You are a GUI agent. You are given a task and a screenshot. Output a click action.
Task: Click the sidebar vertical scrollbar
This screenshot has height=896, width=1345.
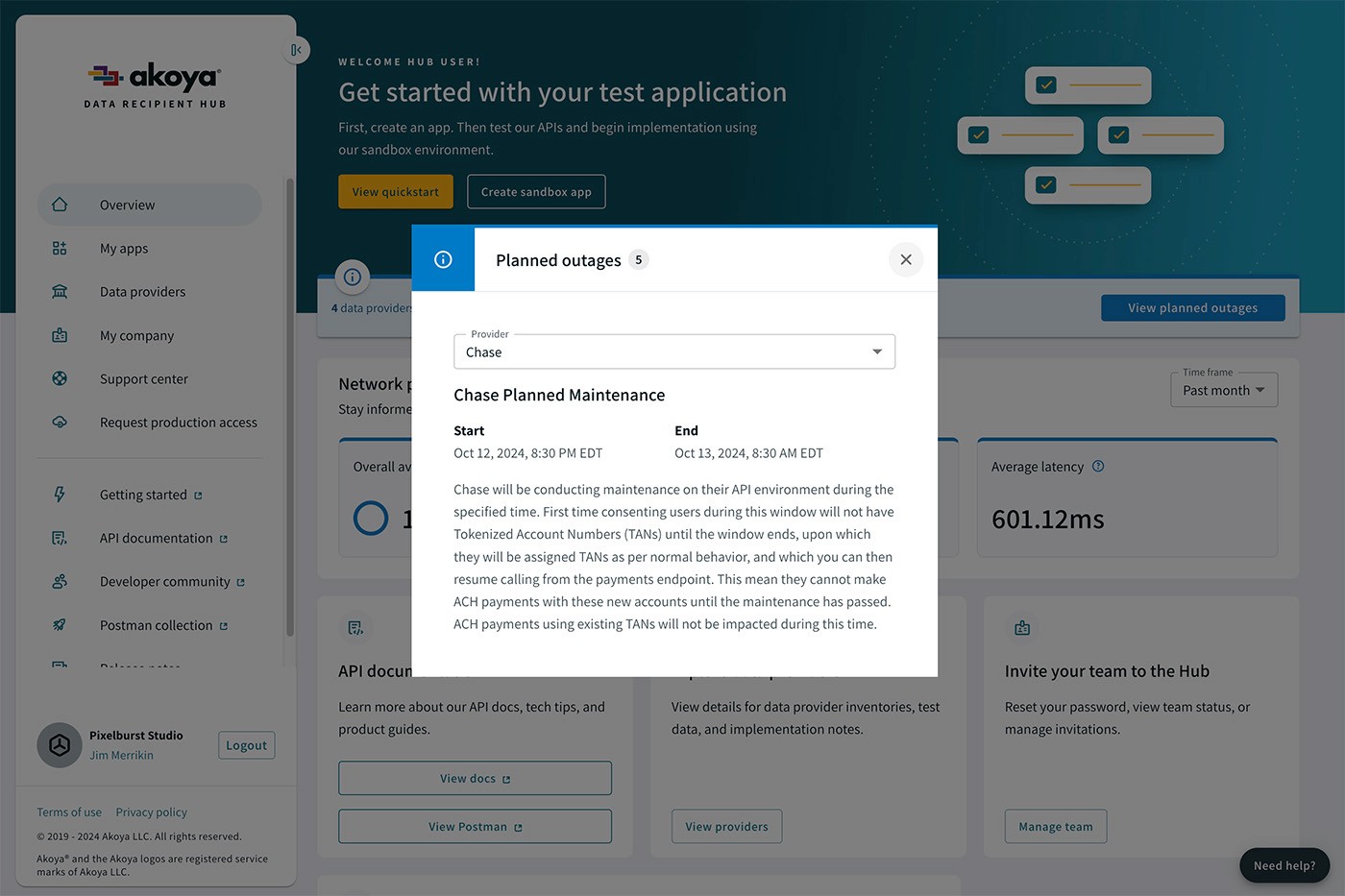[289, 406]
